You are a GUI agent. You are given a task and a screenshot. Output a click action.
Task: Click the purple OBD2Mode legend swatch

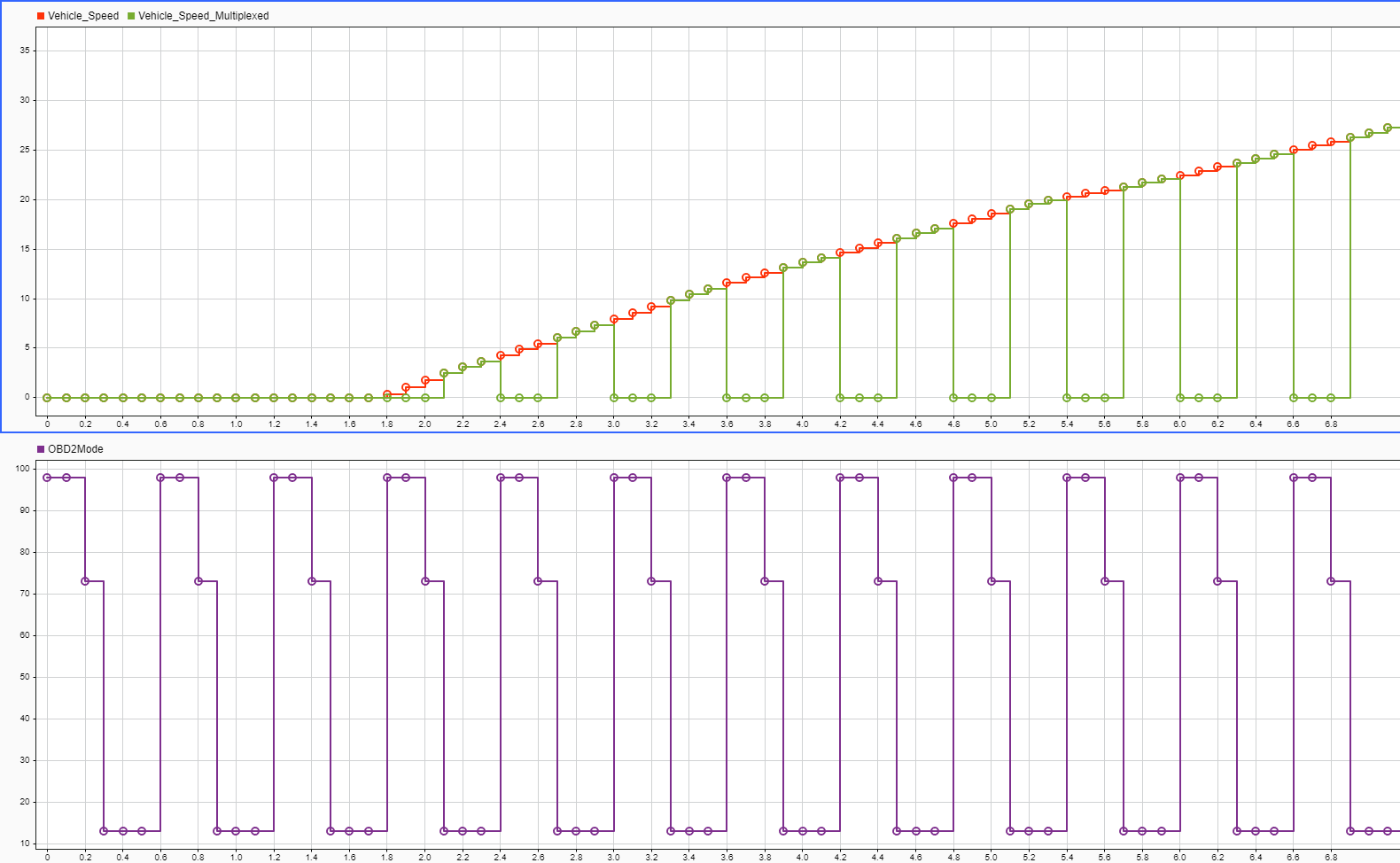point(41,449)
